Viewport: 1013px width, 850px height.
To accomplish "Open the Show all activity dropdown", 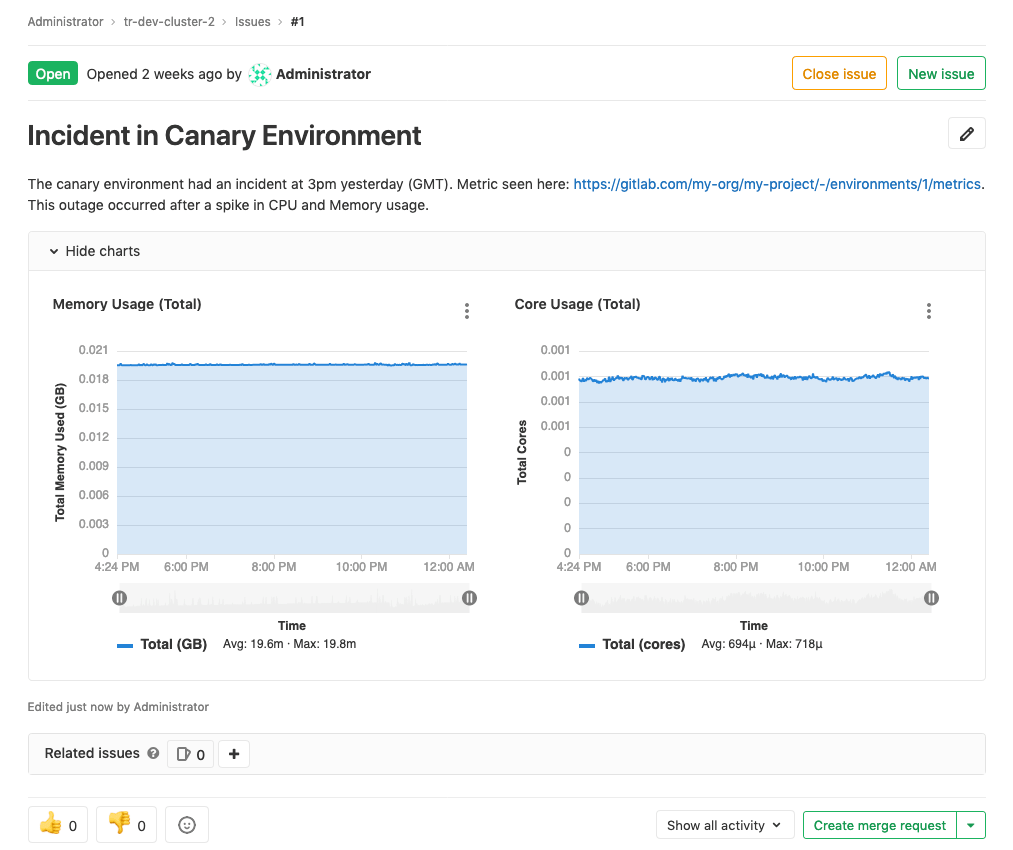I will pos(725,825).
